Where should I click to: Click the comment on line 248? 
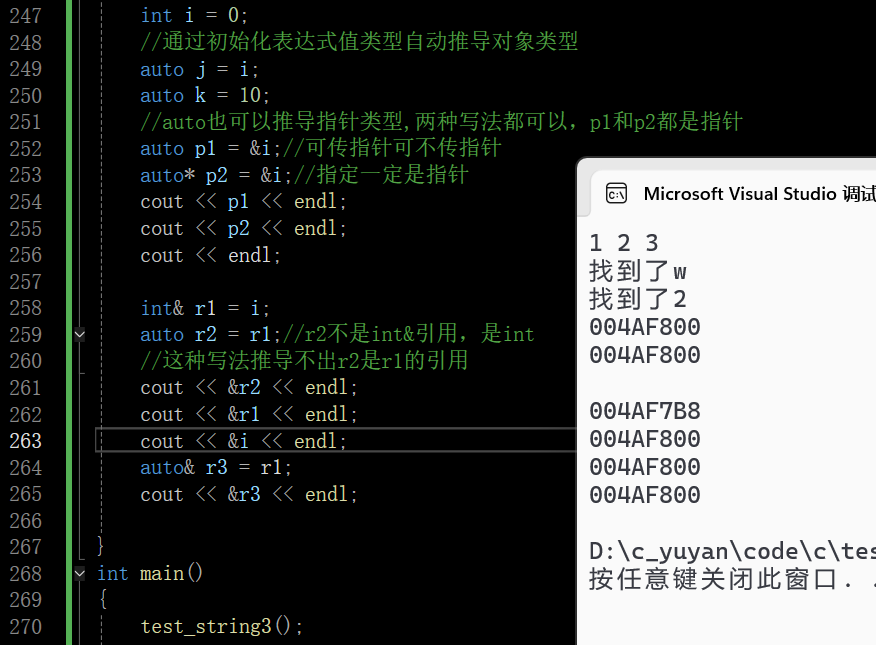pos(359,41)
